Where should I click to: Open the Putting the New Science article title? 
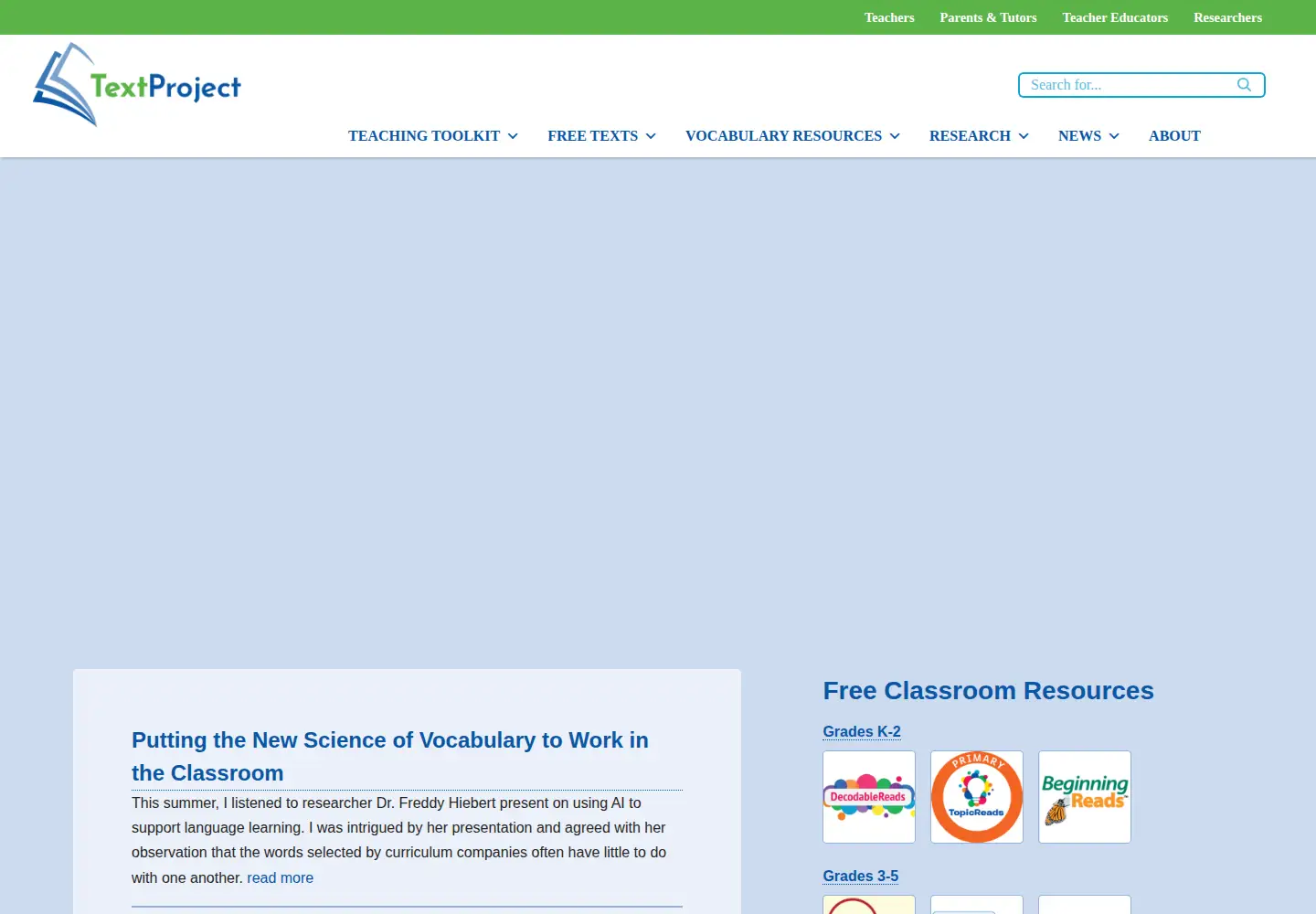pyautogui.click(x=390, y=756)
